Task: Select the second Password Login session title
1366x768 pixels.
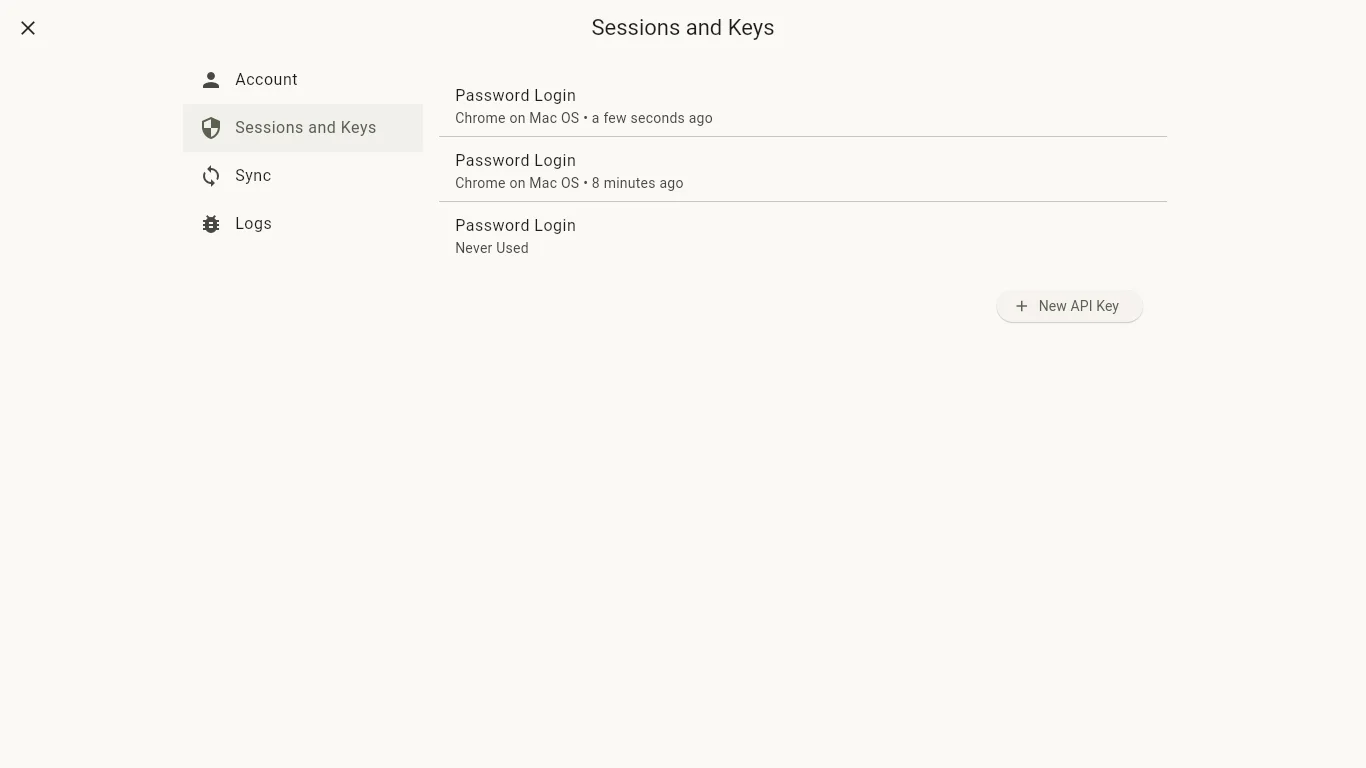Action: coord(515,161)
